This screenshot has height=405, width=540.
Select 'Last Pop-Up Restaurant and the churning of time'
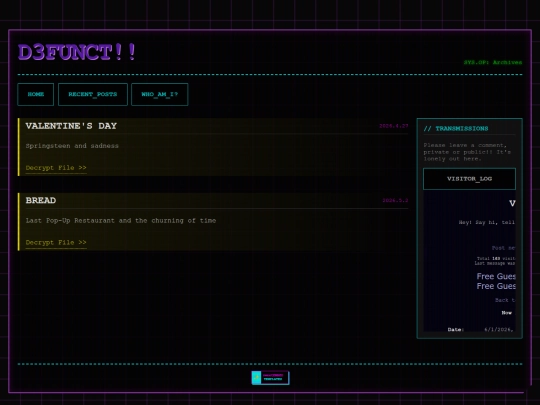[121, 220]
